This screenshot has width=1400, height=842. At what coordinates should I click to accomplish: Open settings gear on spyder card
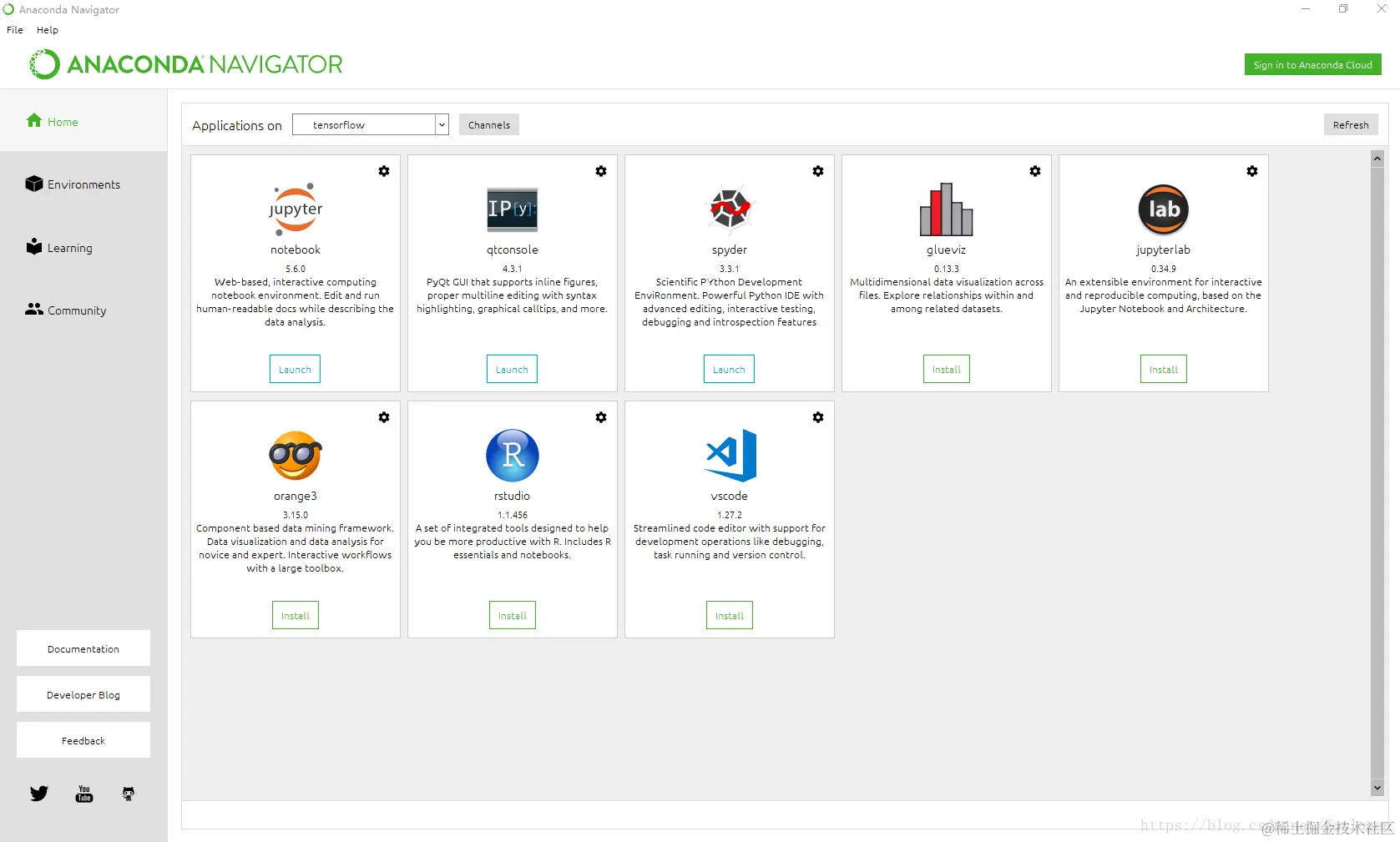818,171
